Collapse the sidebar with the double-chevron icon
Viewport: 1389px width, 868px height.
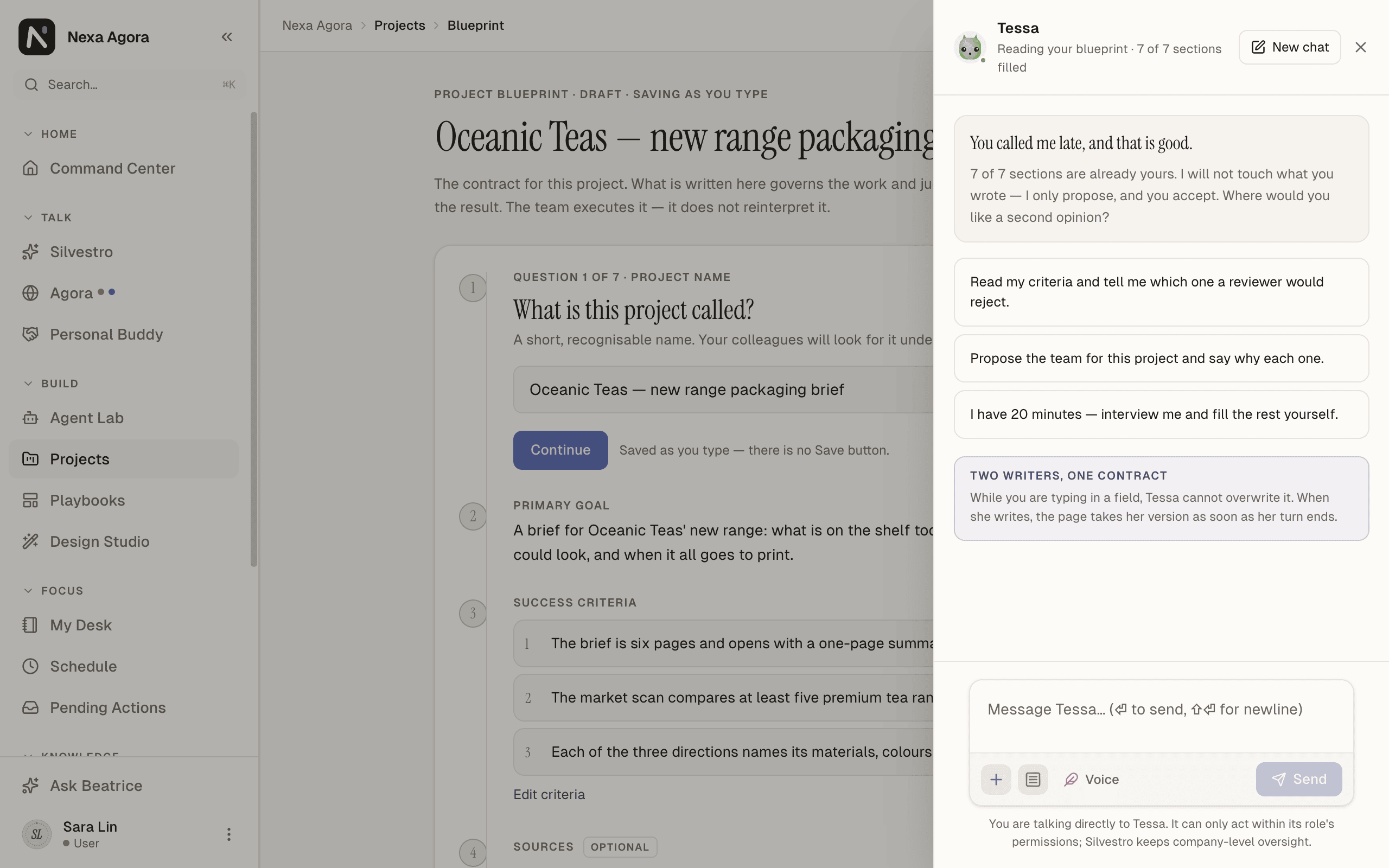[227, 37]
